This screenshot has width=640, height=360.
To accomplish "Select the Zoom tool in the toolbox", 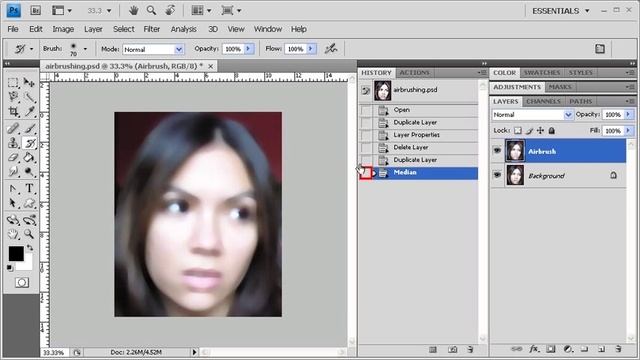I will (x=29, y=234).
